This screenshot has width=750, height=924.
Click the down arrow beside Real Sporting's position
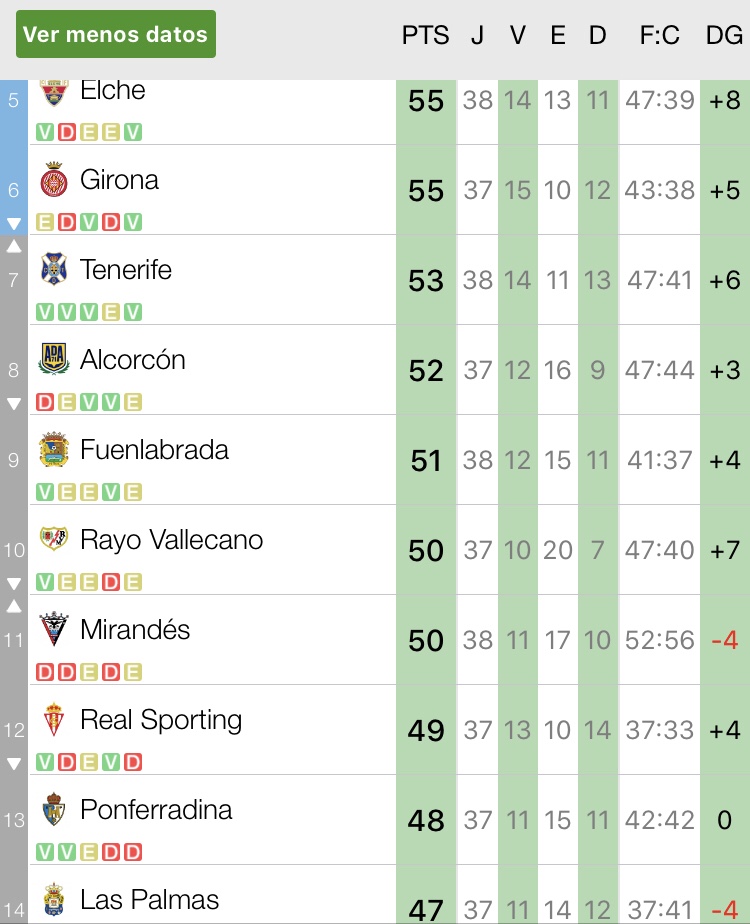(x=13, y=764)
